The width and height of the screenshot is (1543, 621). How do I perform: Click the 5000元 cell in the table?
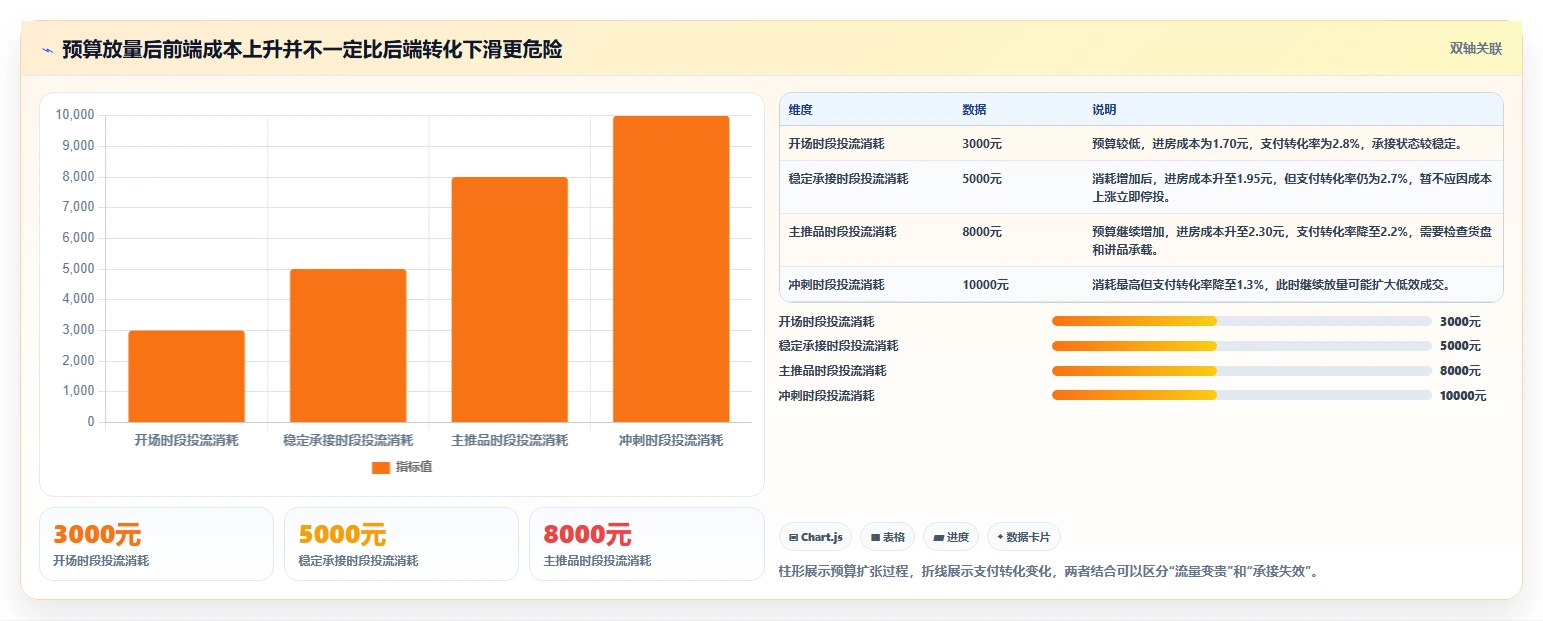point(982,179)
